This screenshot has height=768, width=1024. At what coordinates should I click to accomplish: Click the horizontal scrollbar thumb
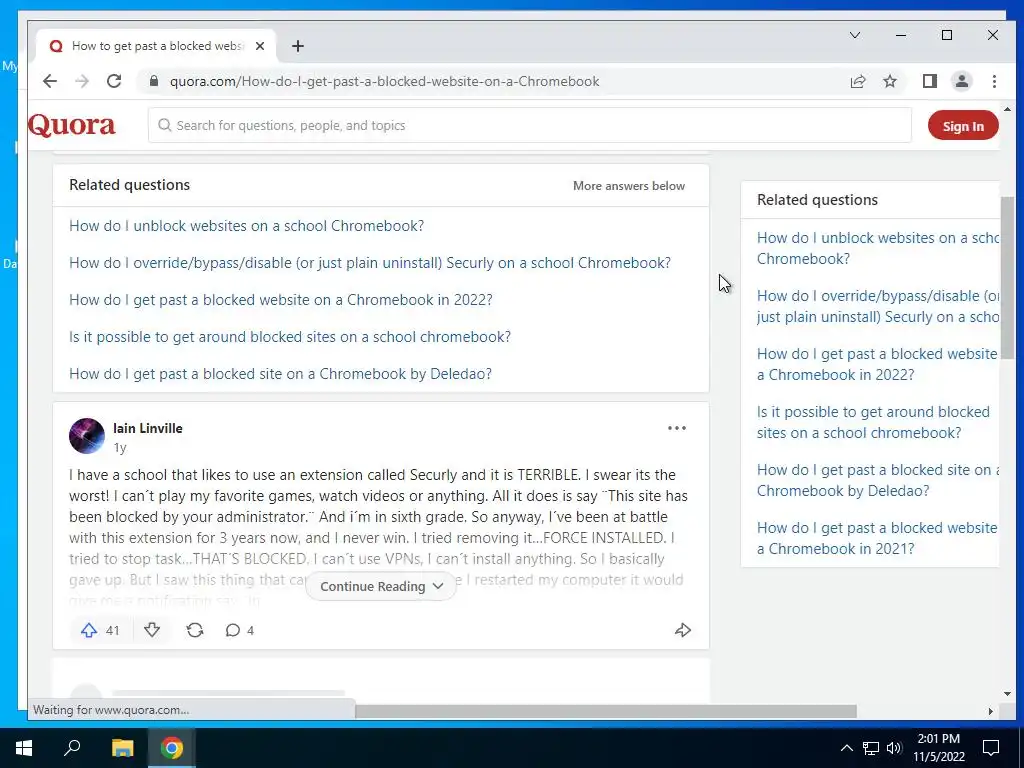pyautogui.click(x=605, y=711)
